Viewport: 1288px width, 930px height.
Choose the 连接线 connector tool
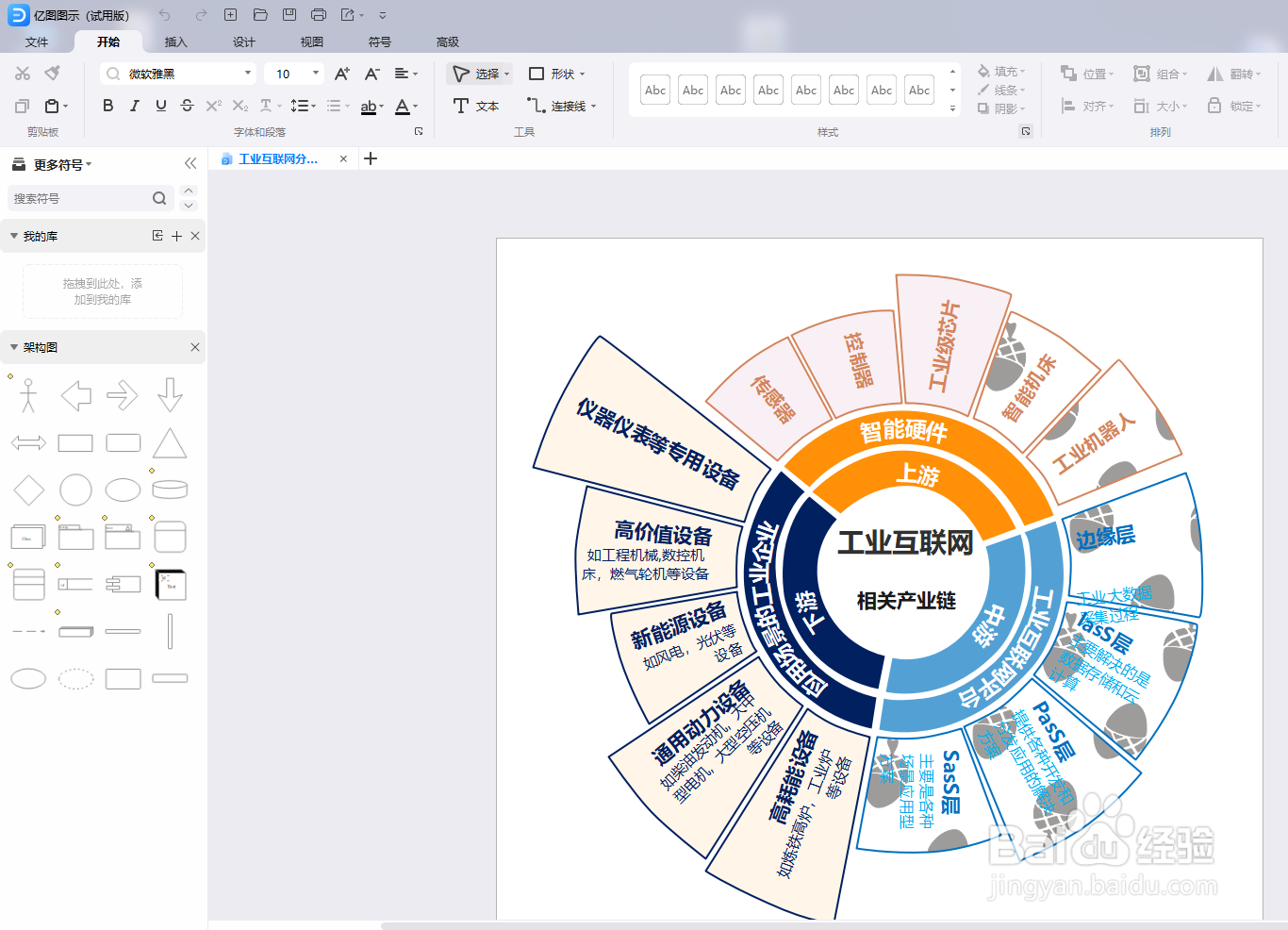562,106
